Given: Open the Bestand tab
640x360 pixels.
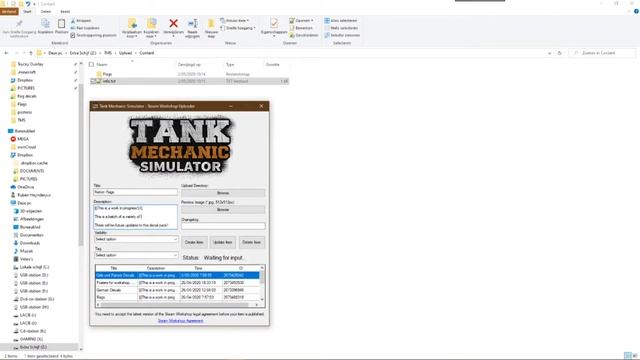Looking at the screenshot, I should pos(9,11).
